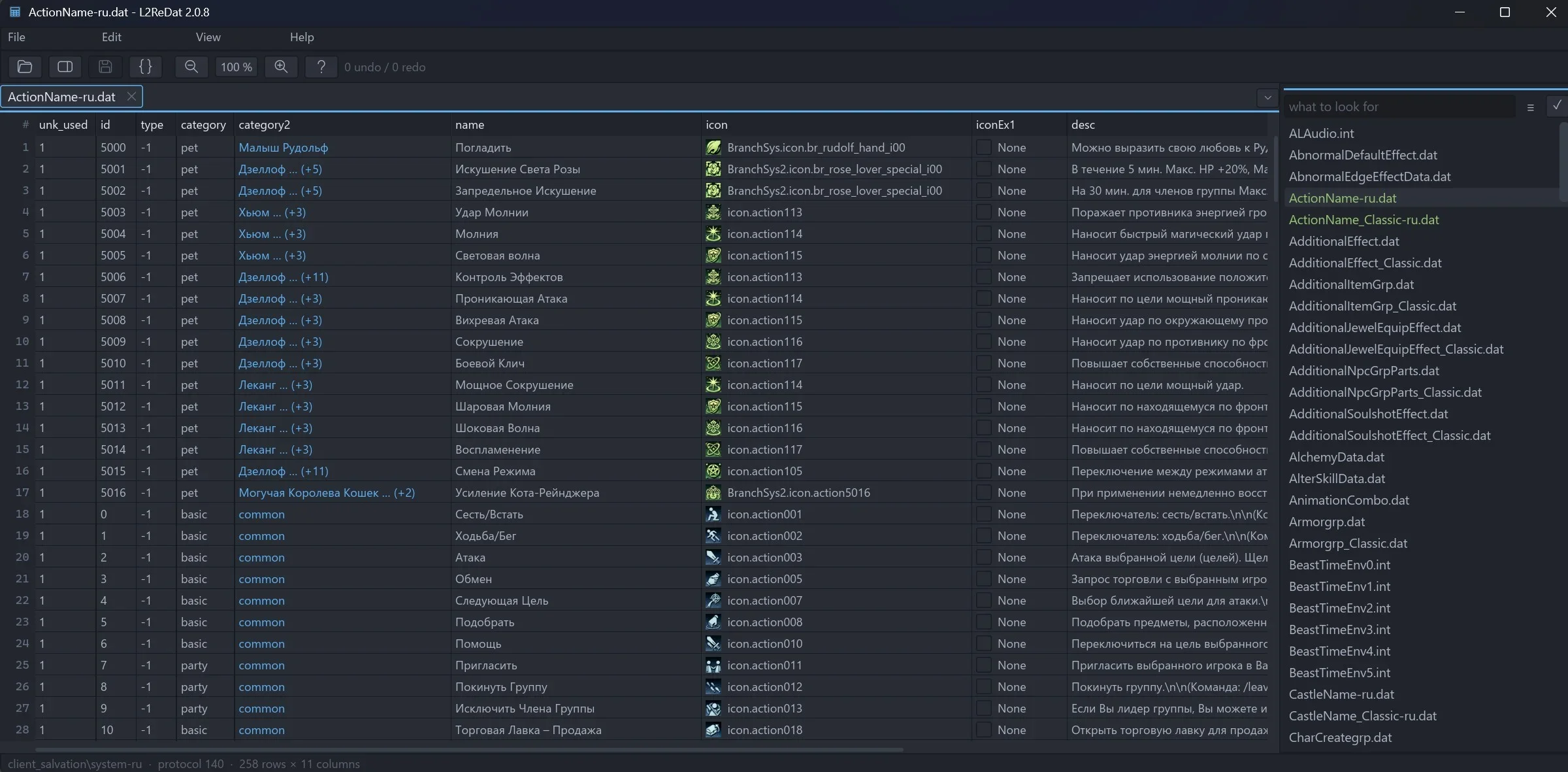Open the File menu
This screenshot has height=772, width=1568.
(16, 37)
